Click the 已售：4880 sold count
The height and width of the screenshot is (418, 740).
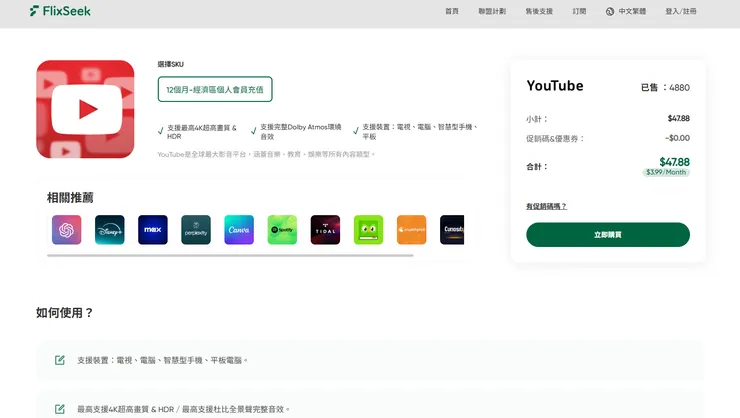click(665, 87)
